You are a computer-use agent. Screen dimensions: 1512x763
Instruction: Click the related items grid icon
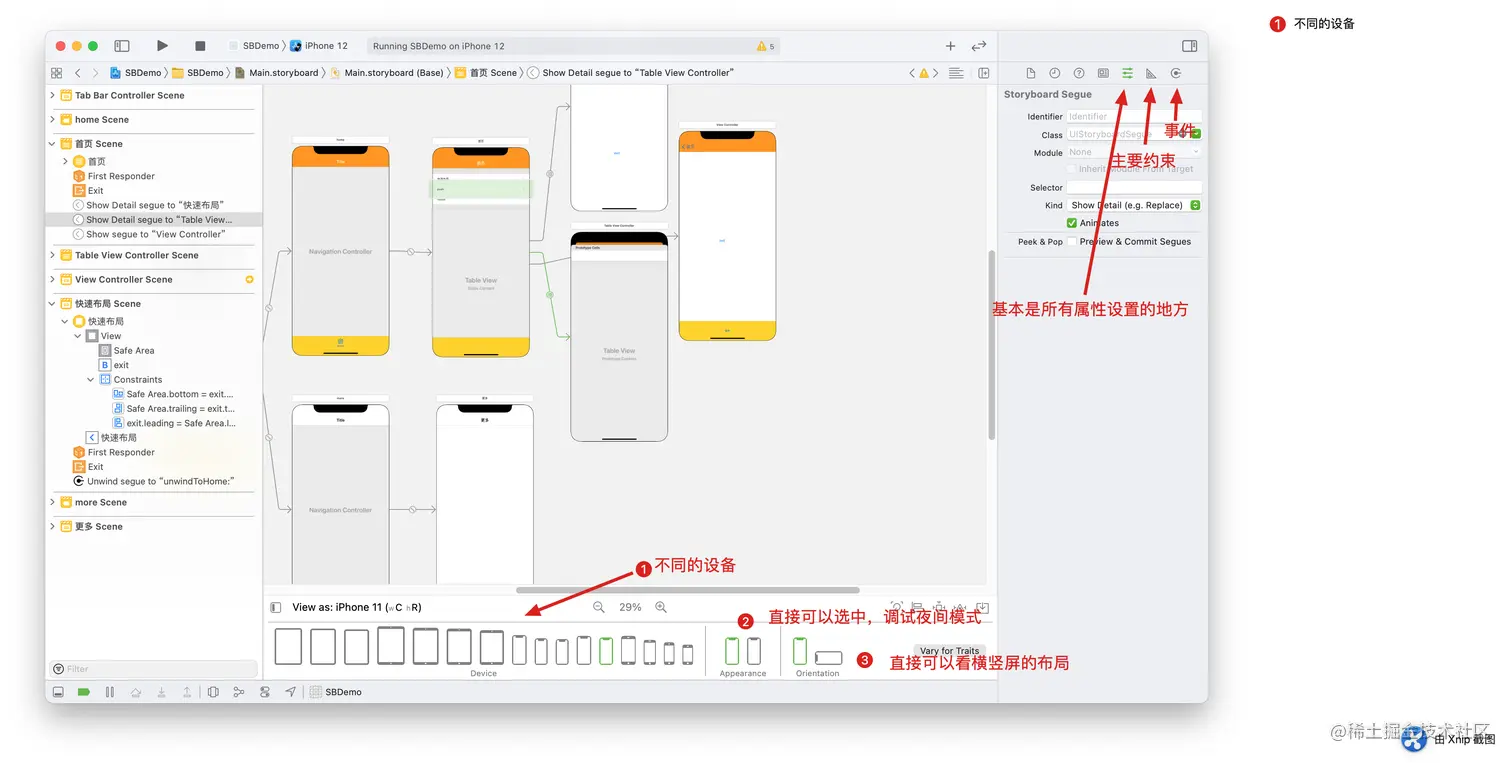[x=56, y=73]
